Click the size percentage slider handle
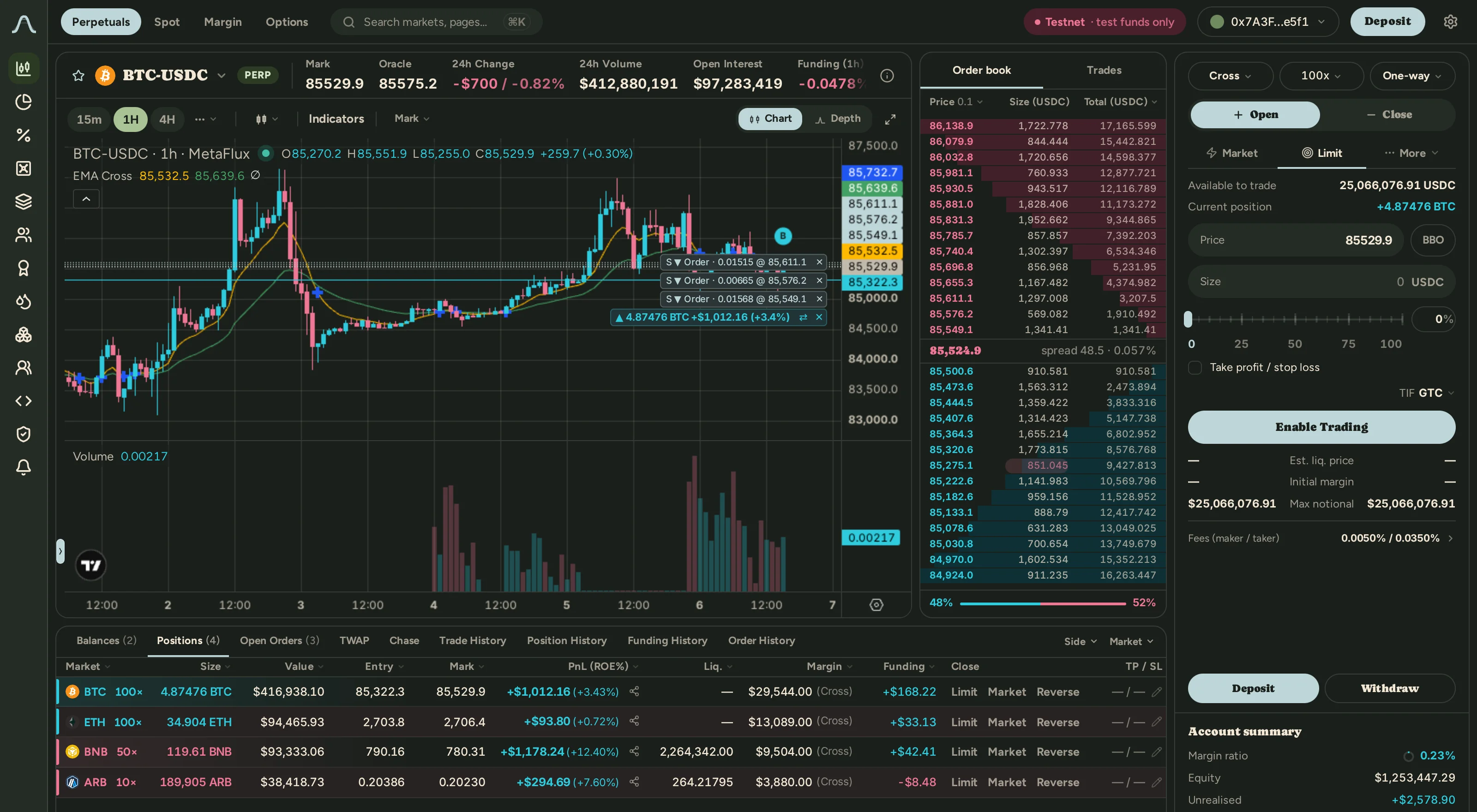The width and height of the screenshot is (1477, 812). 1188,319
